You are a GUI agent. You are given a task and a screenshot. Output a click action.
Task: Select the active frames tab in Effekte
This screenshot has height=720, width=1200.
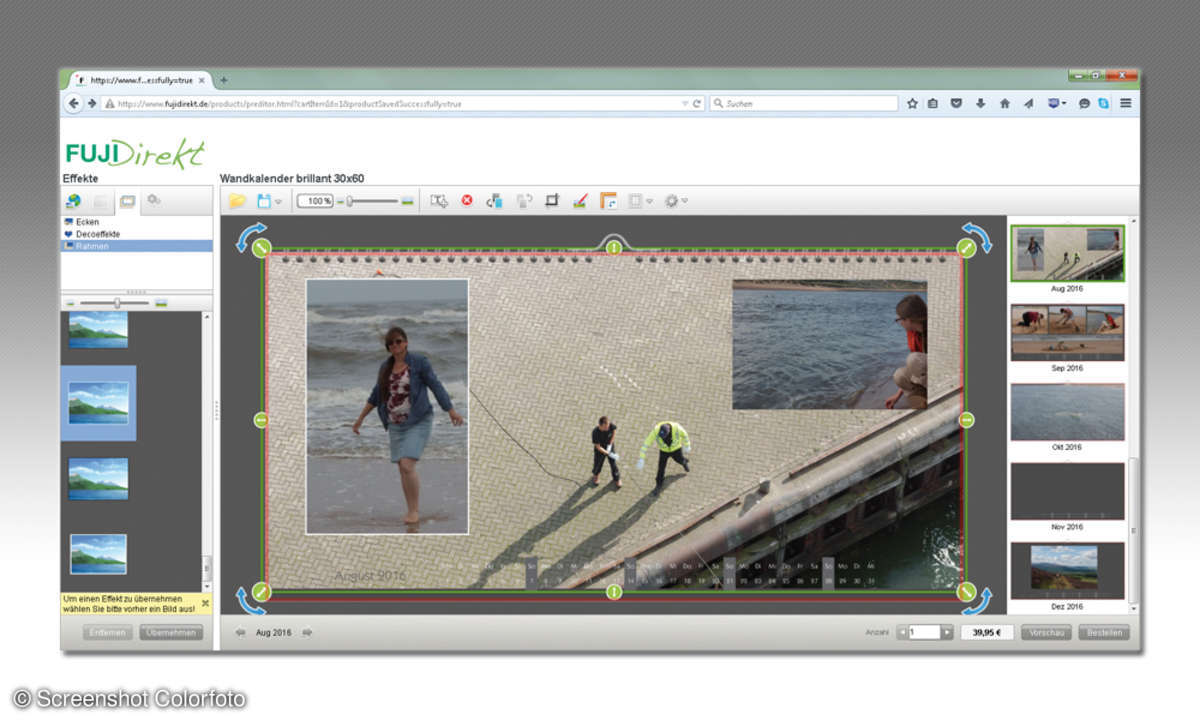coord(127,201)
